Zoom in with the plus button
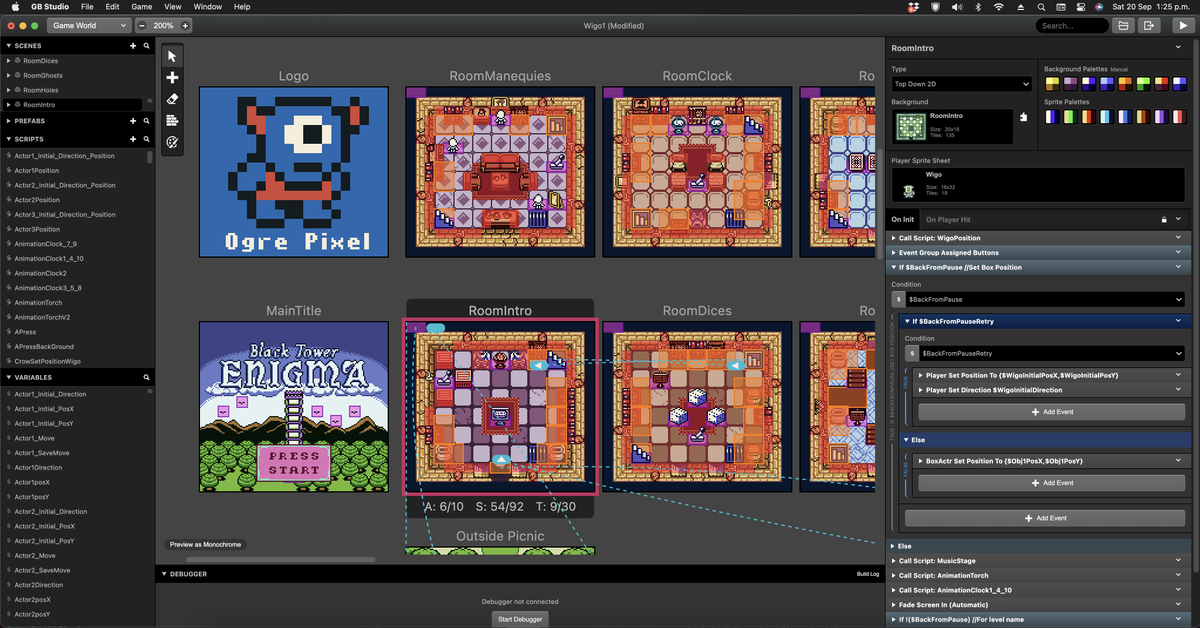This screenshot has height=628, width=1200. (x=185, y=25)
